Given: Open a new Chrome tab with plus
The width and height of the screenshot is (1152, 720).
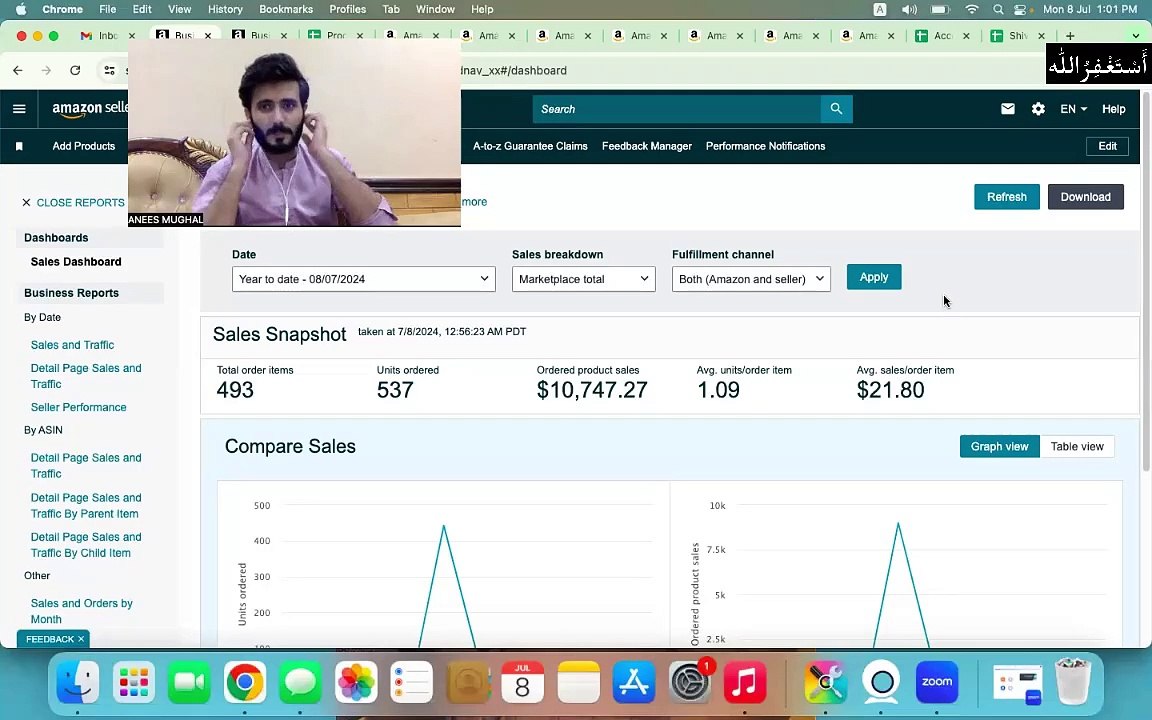Looking at the screenshot, I should (x=1070, y=35).
